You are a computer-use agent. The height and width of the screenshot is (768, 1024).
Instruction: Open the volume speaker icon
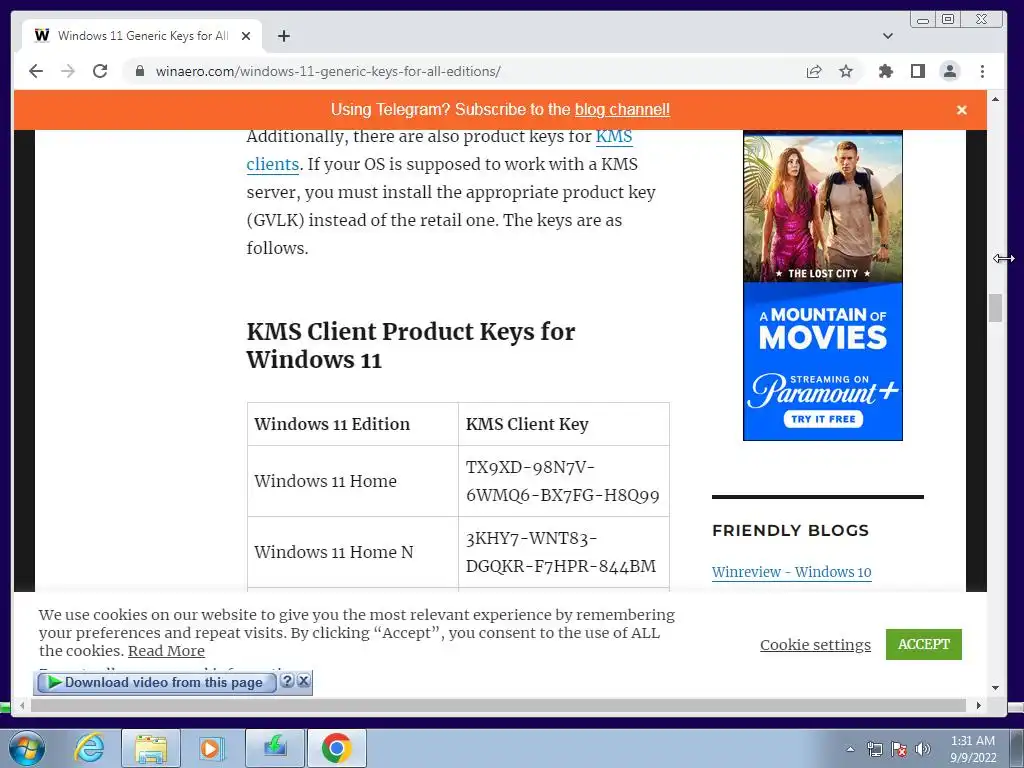922,750
